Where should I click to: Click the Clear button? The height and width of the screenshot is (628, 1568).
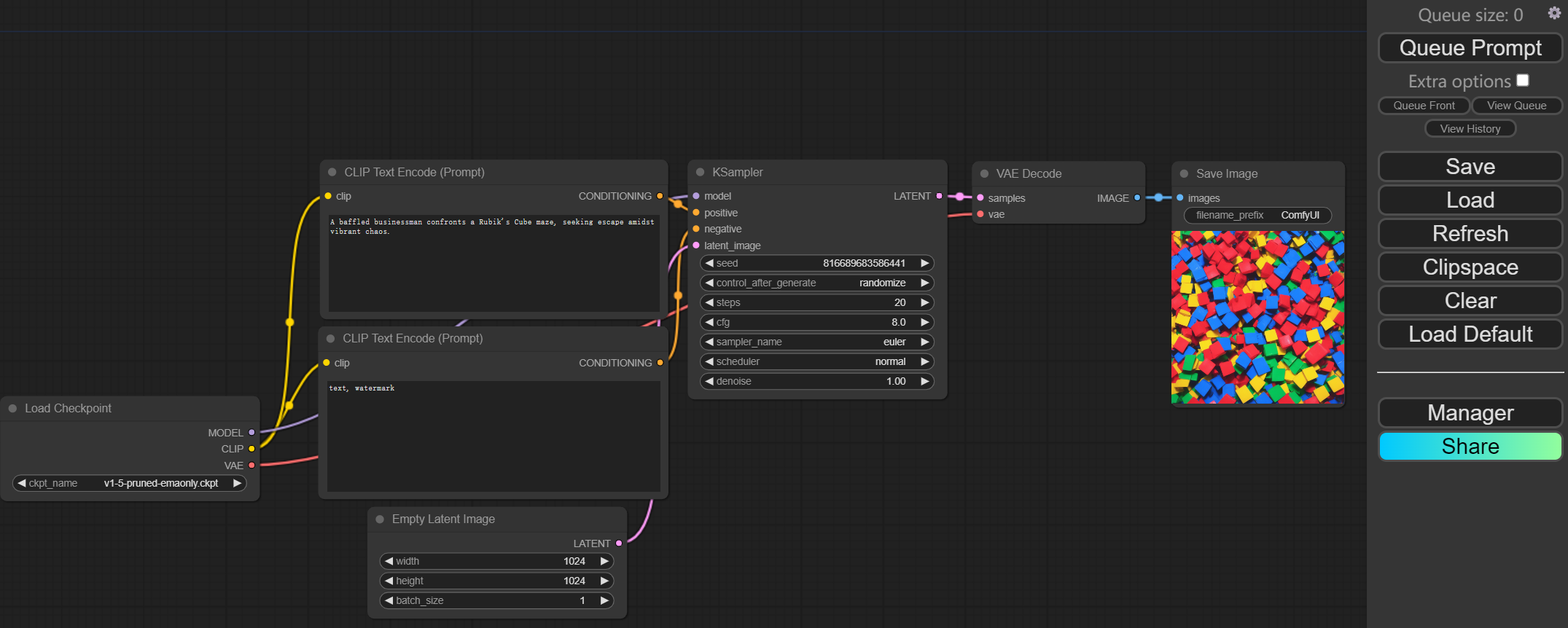click(1470, 301)
